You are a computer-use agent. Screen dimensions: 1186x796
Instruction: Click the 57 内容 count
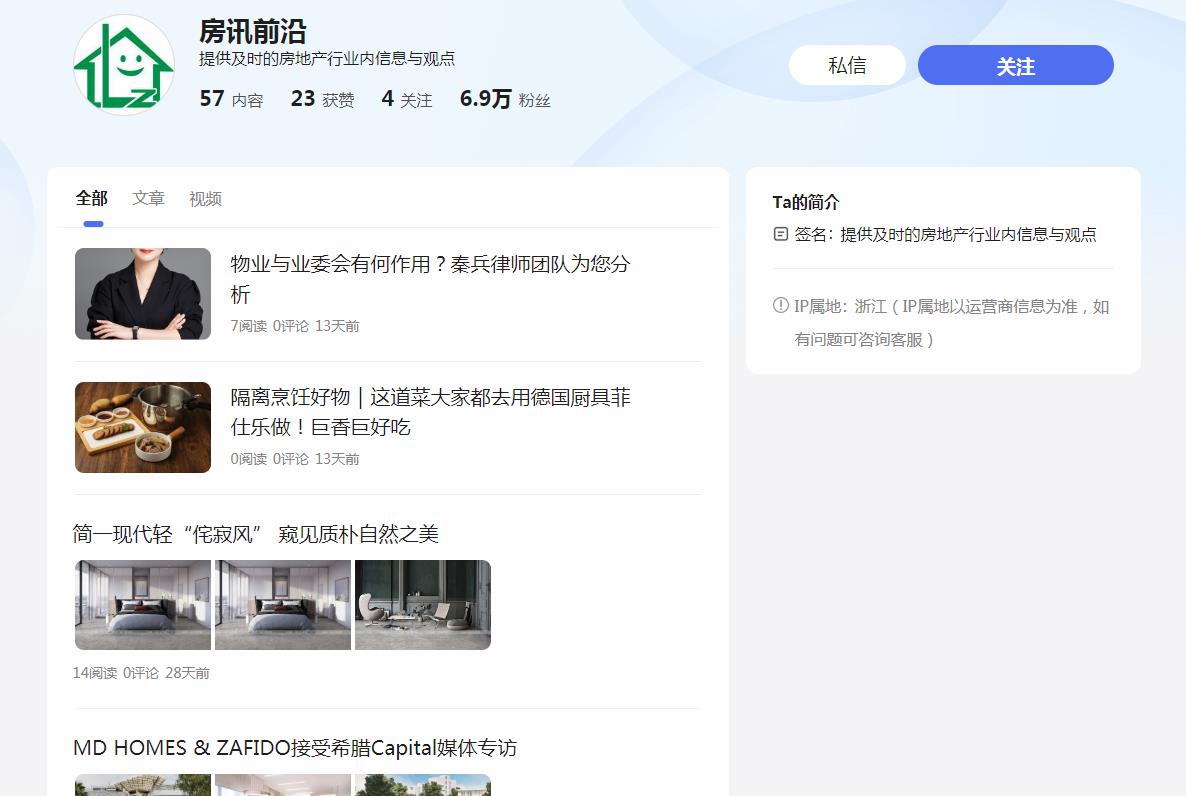coord(231,99)
